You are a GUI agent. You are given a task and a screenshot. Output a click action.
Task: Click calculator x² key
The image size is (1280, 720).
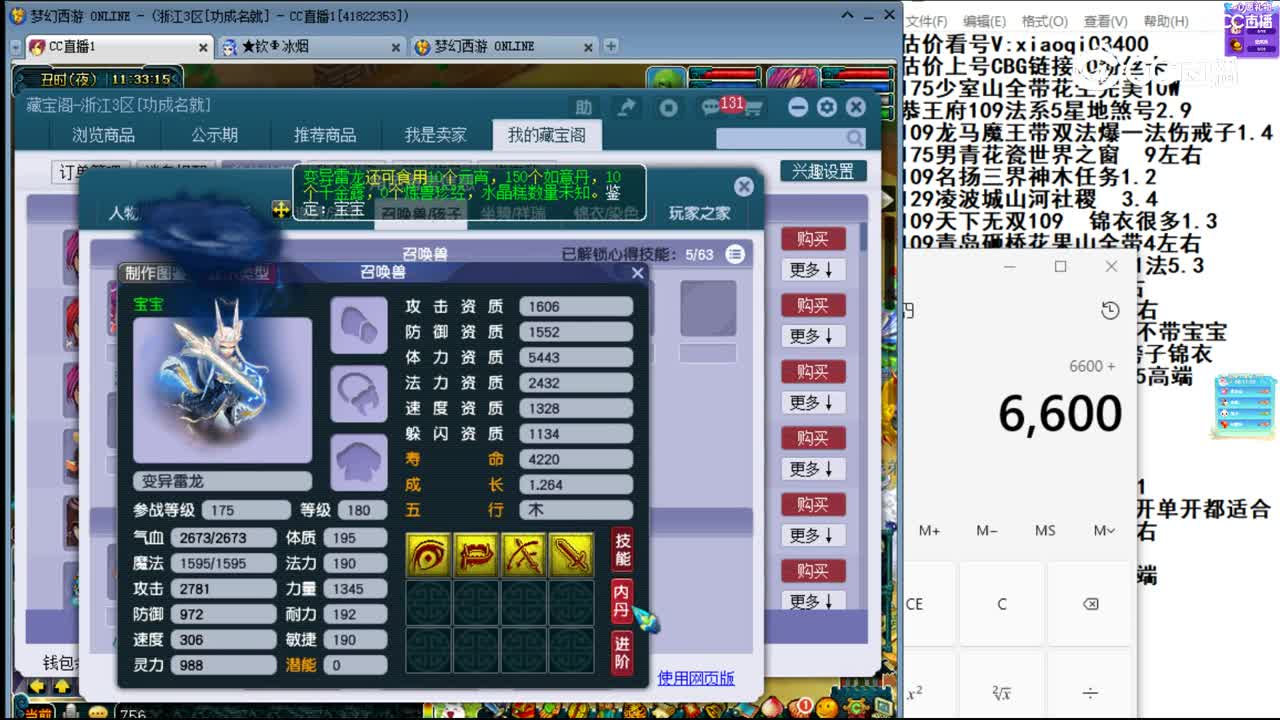pyautogui.click(x=915, y=692)
